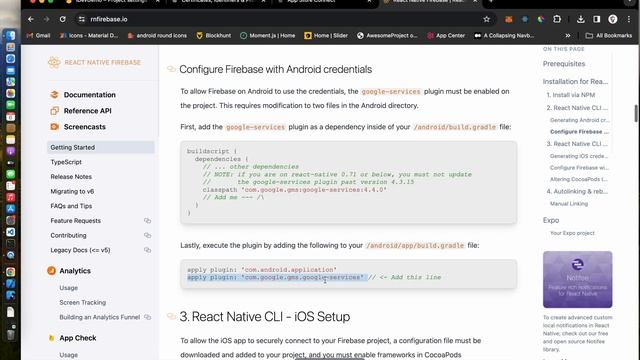
Task: Jump to 1. Install via NPM
Action: pos(571,95)
